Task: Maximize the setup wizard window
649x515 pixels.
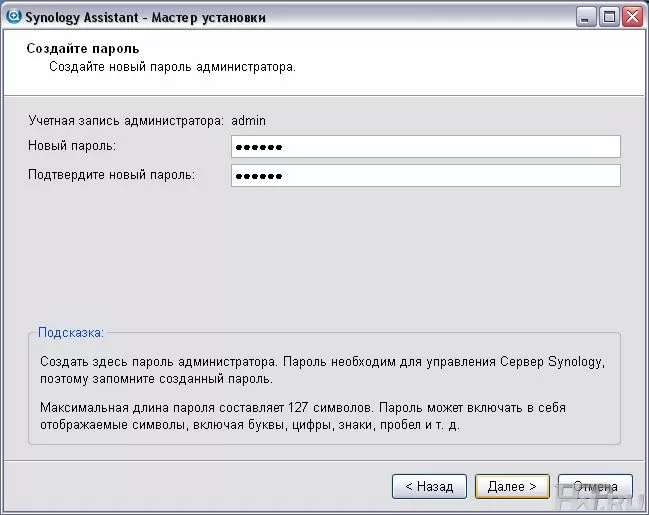Action: point(609,17)
